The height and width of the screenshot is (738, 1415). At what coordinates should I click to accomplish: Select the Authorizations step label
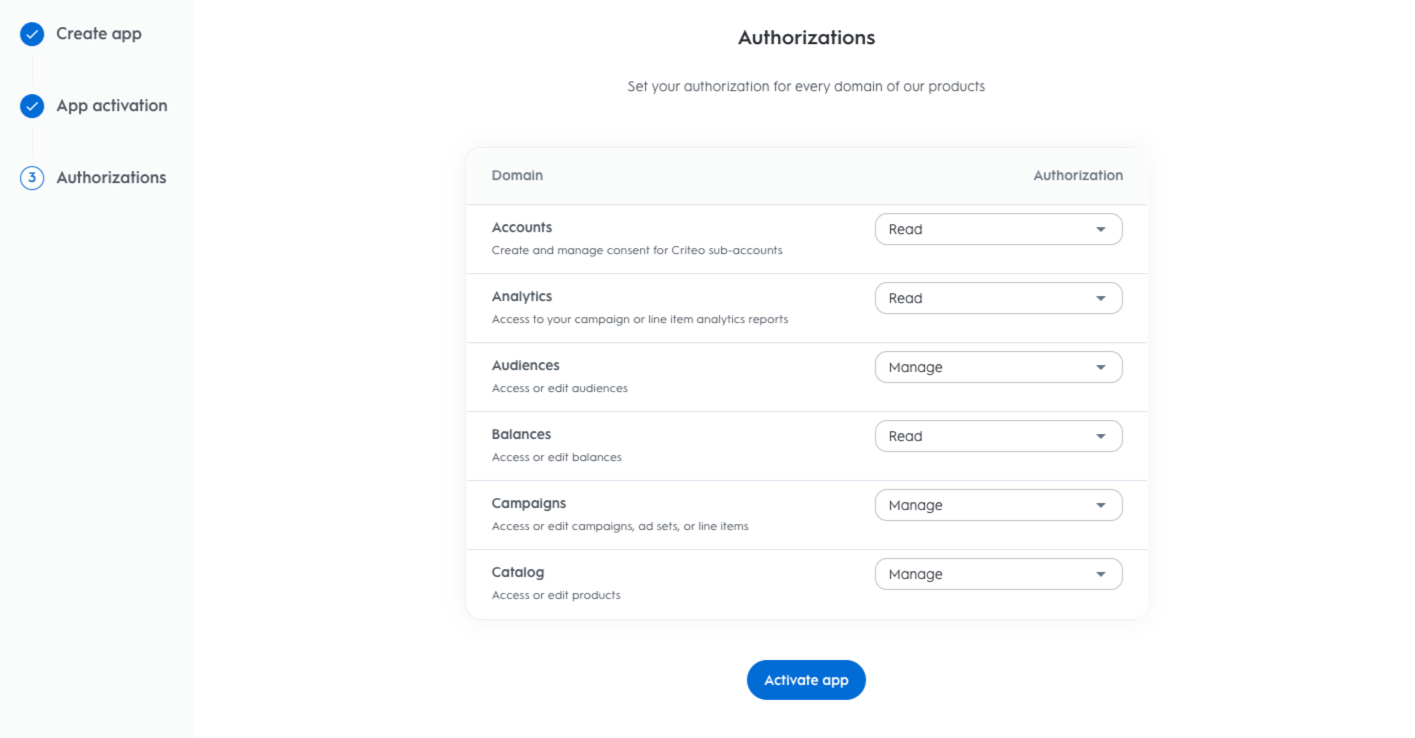tap(111, 178)
